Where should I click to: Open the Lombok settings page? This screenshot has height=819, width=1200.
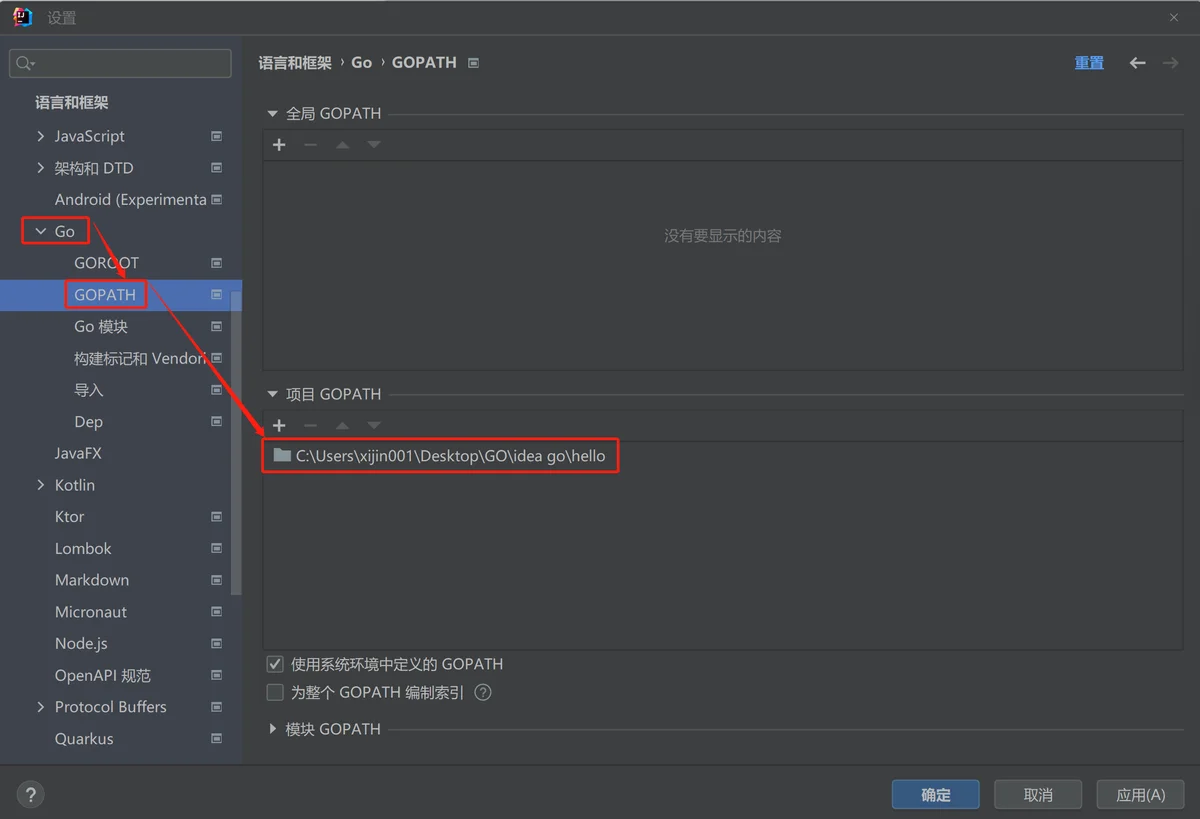83,548
